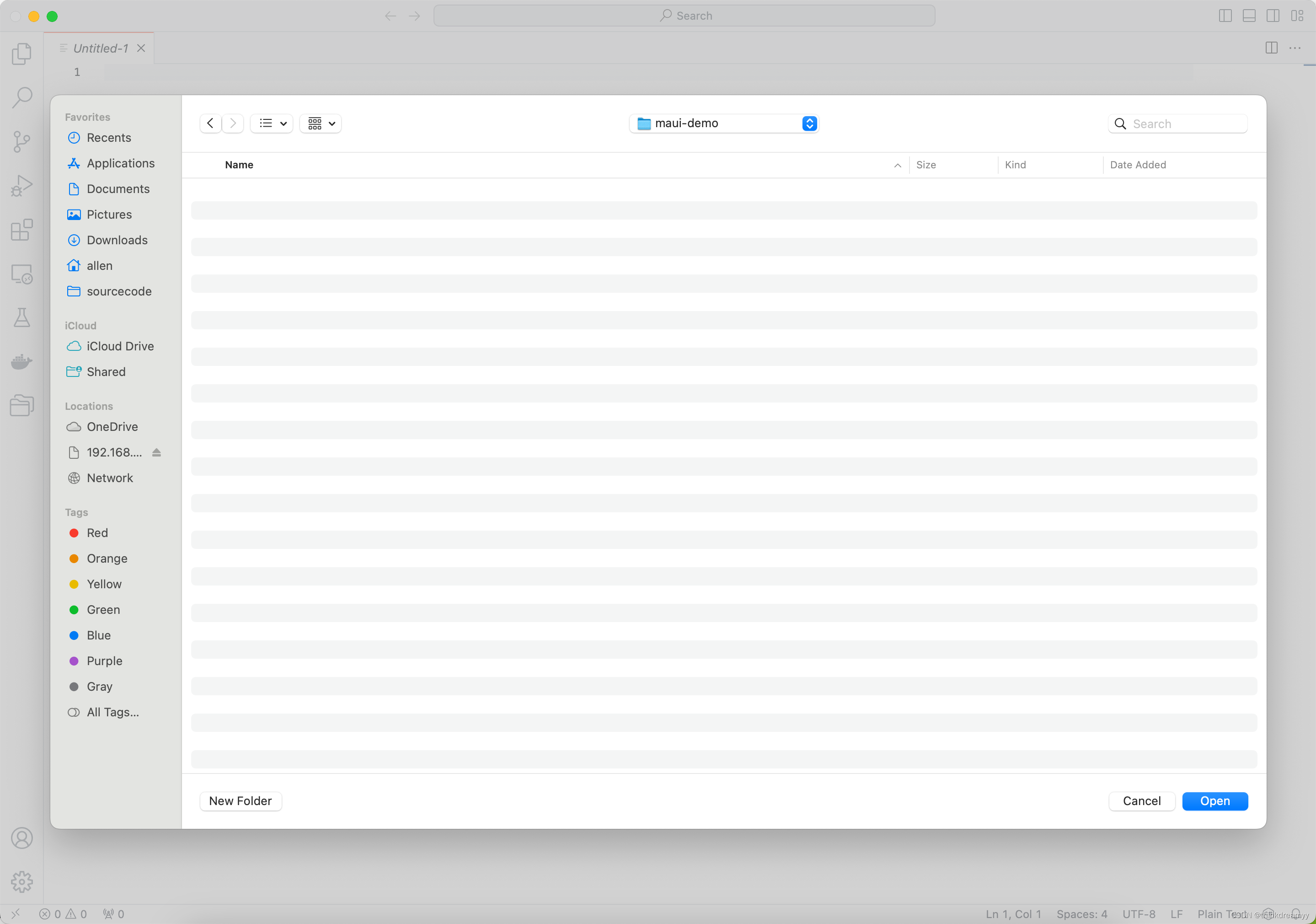
Task: Open the Accounts icon
Action: tap(22, 838)
